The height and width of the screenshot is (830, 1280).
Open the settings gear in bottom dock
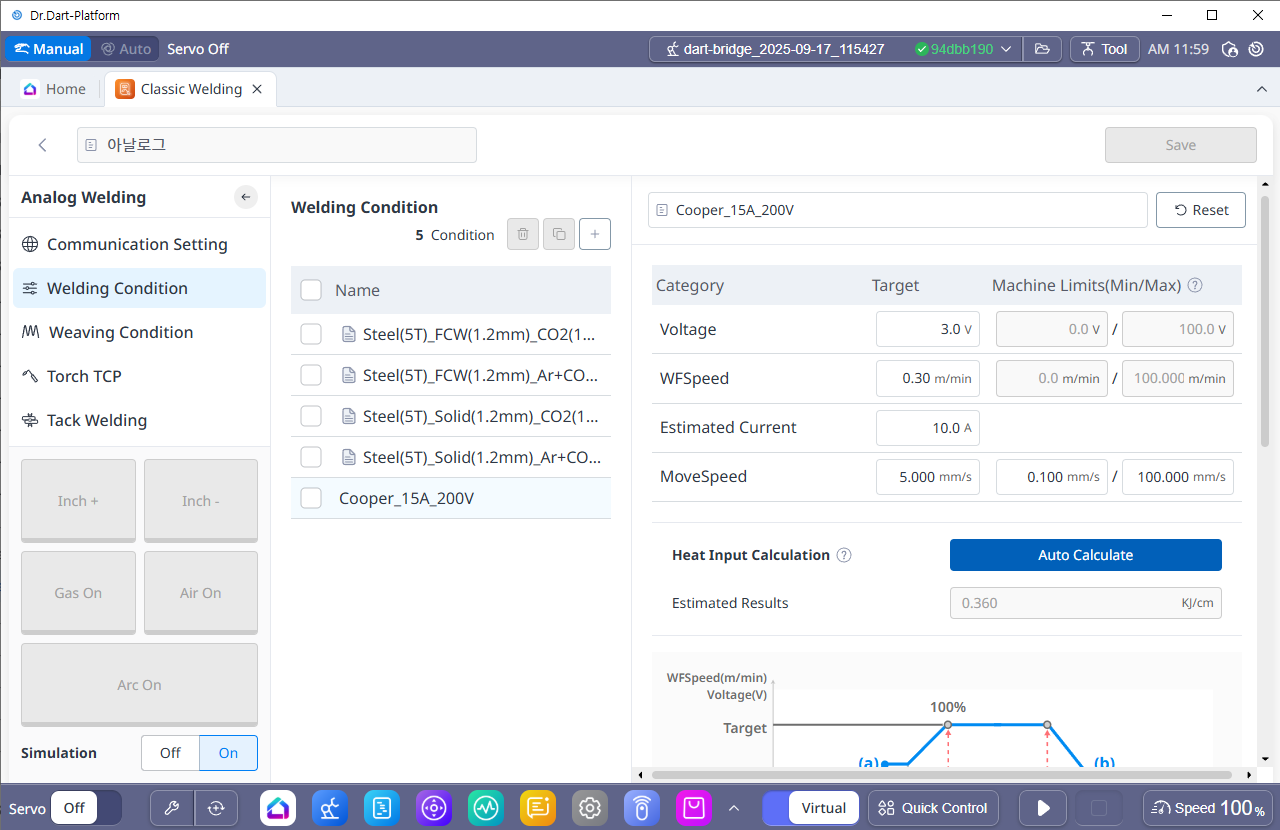[589, 808]
